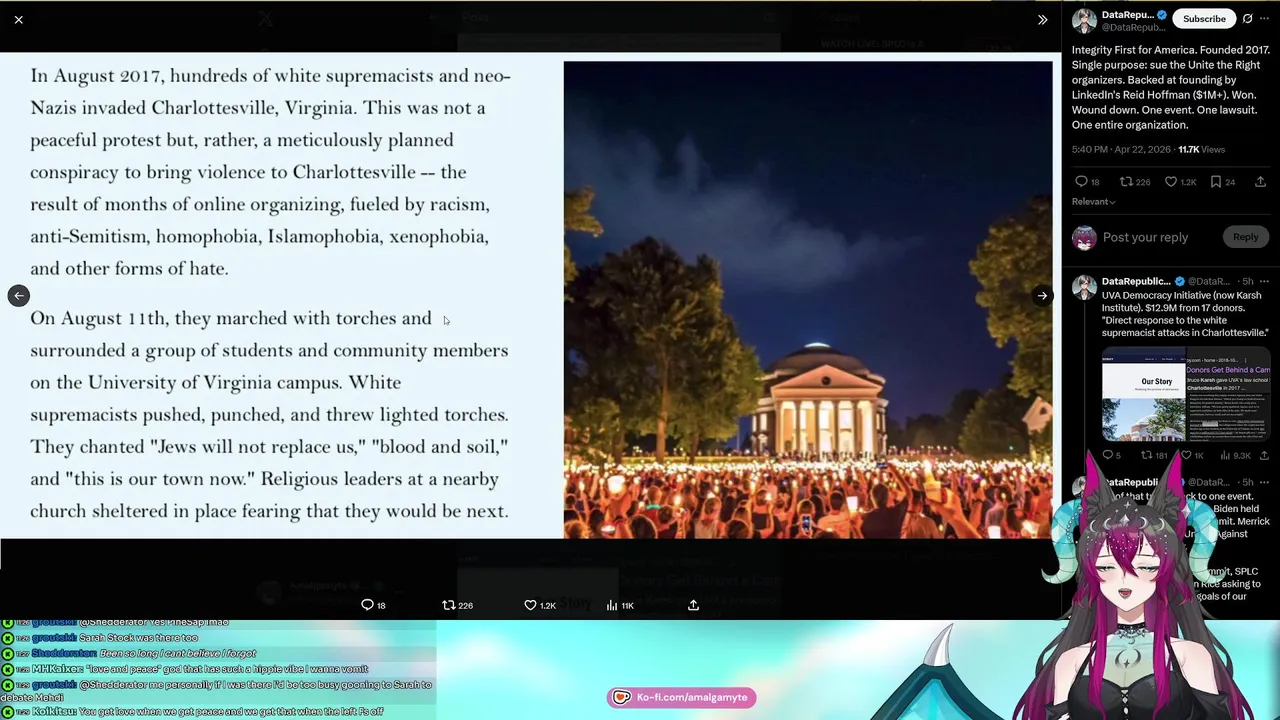Click the Reply button
The image size is (1280, 720).
coord(1245,237)
